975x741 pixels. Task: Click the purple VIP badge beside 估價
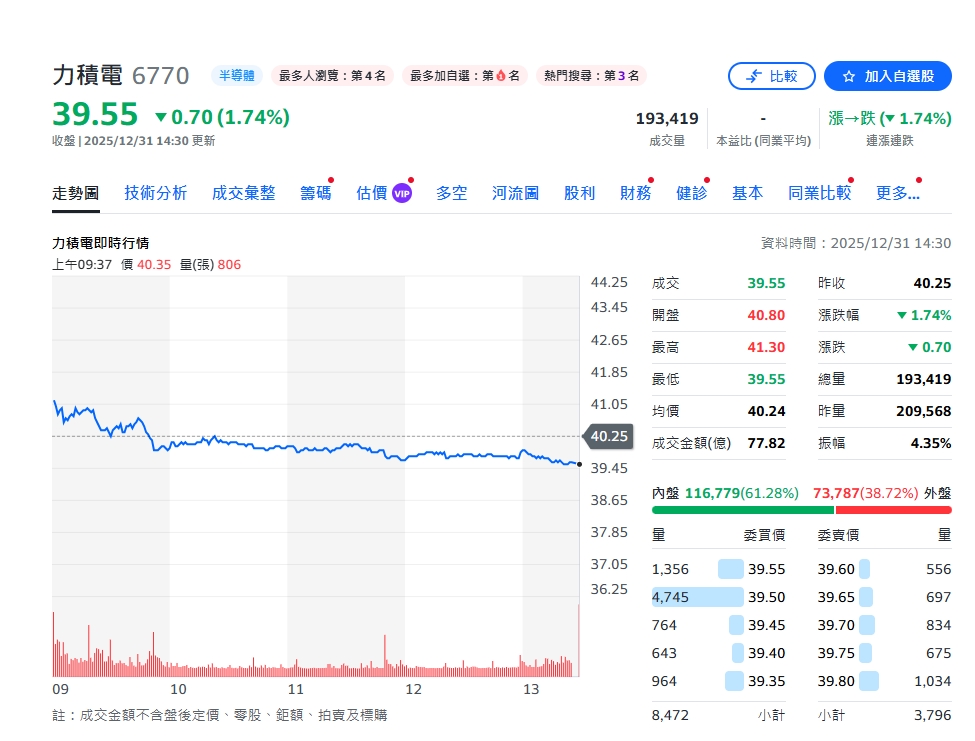point(401,193)
